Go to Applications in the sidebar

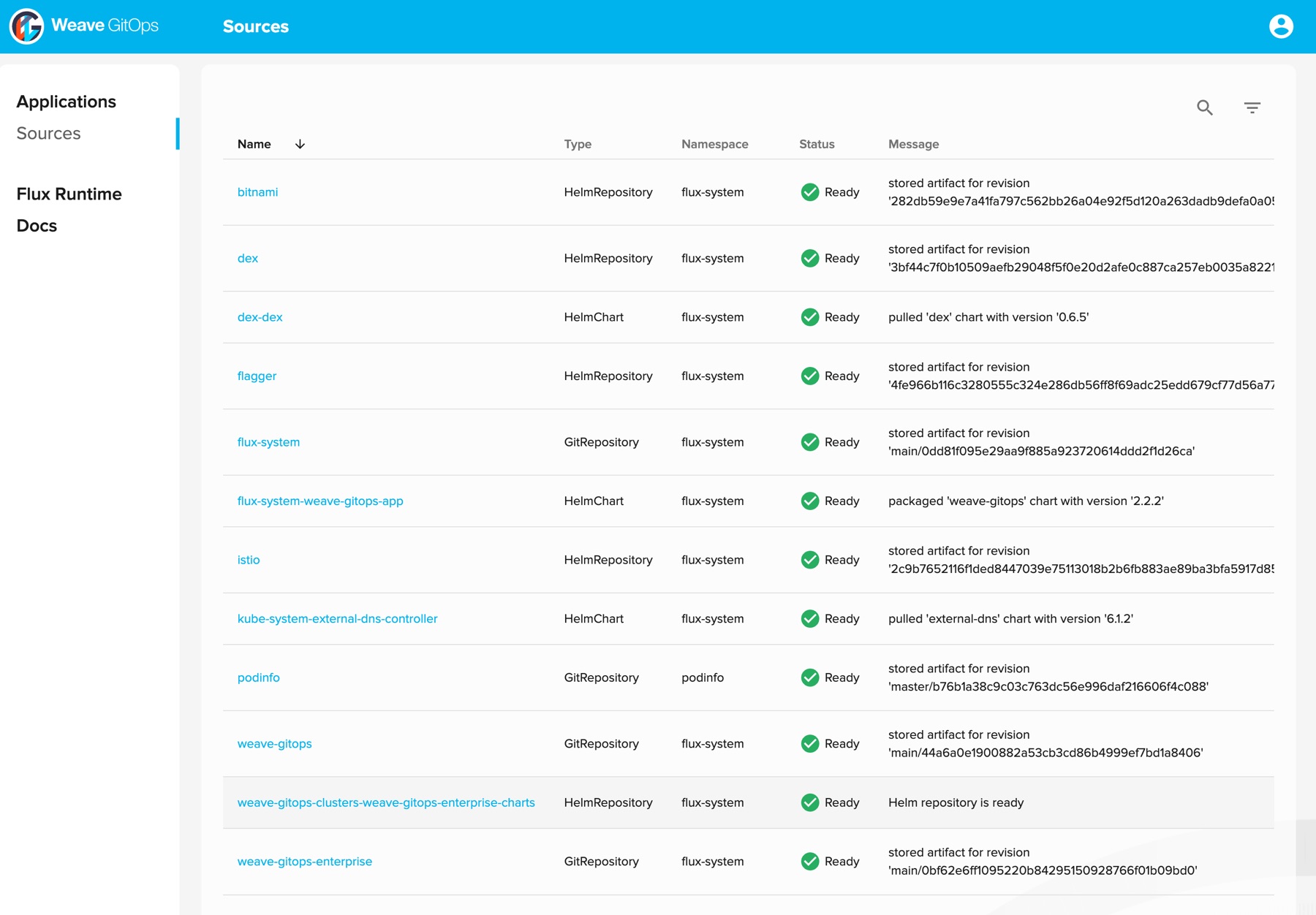click(x=66, y=102)
